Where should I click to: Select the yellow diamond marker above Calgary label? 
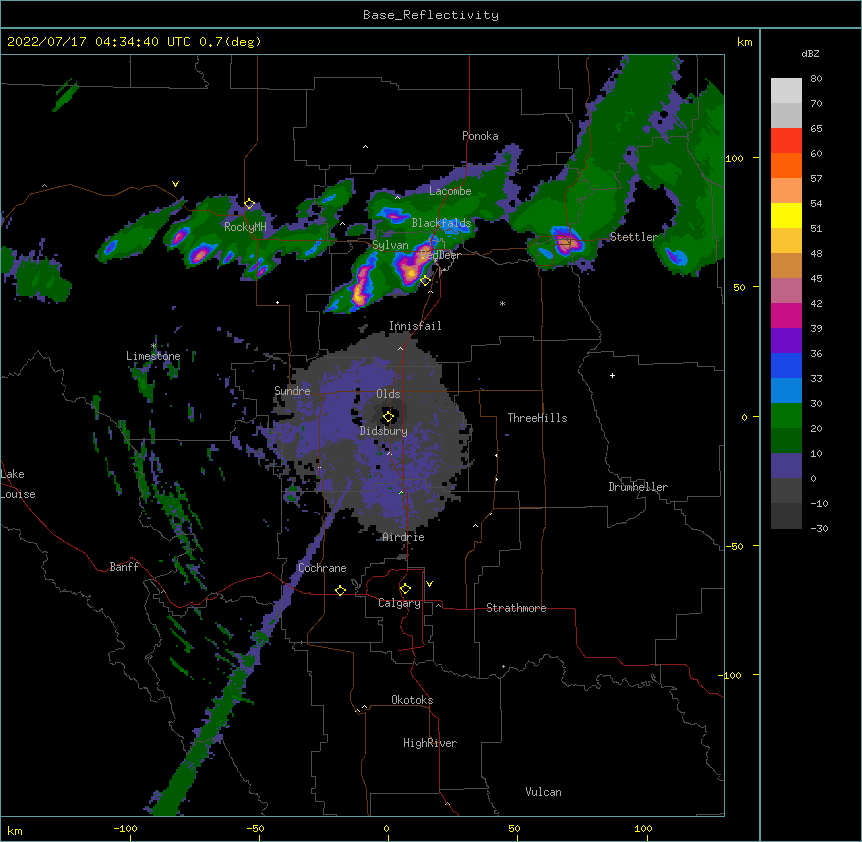click(x=405, y=589)
